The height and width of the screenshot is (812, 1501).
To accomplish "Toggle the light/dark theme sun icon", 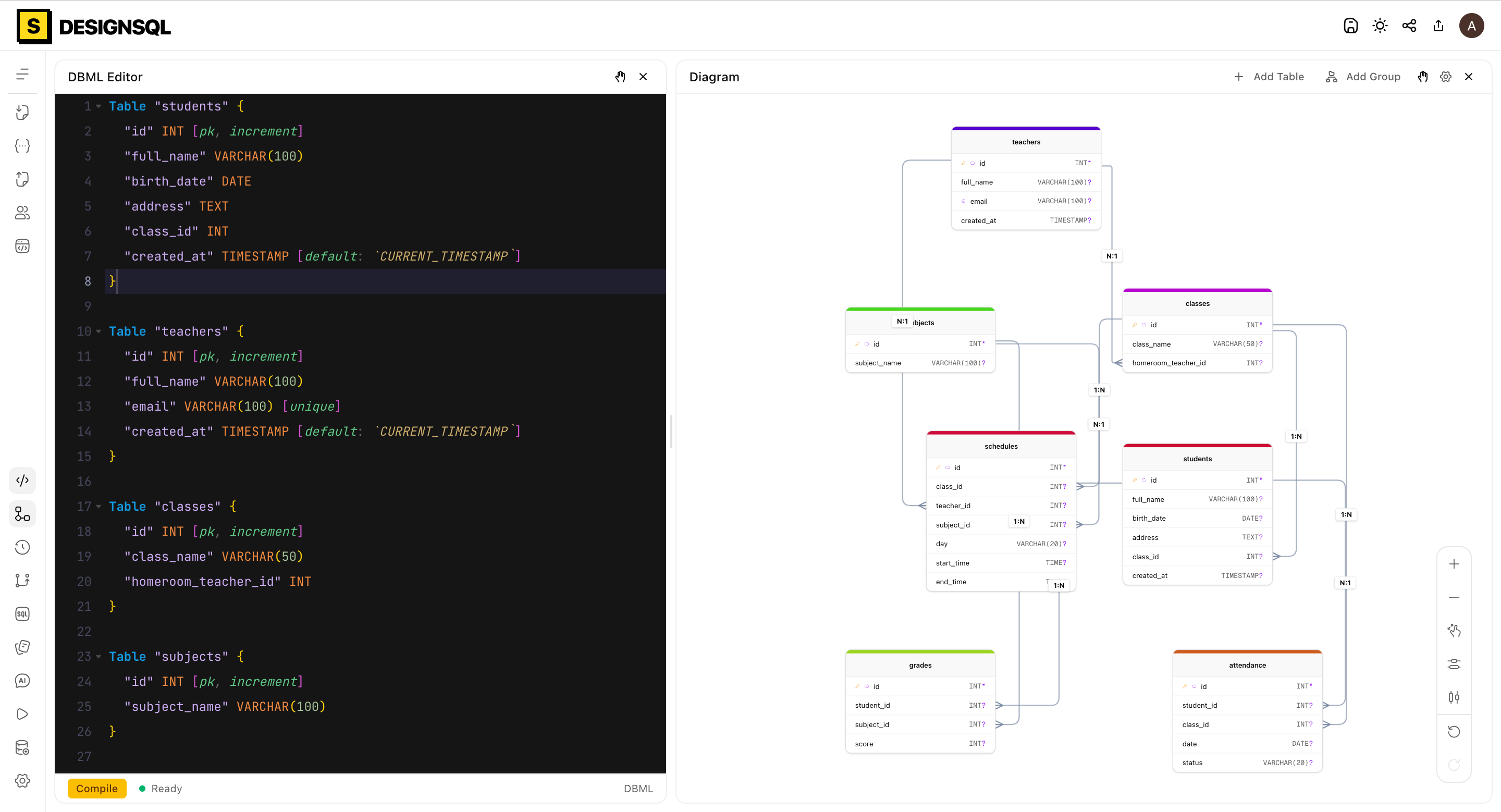I will (1380, 26).
